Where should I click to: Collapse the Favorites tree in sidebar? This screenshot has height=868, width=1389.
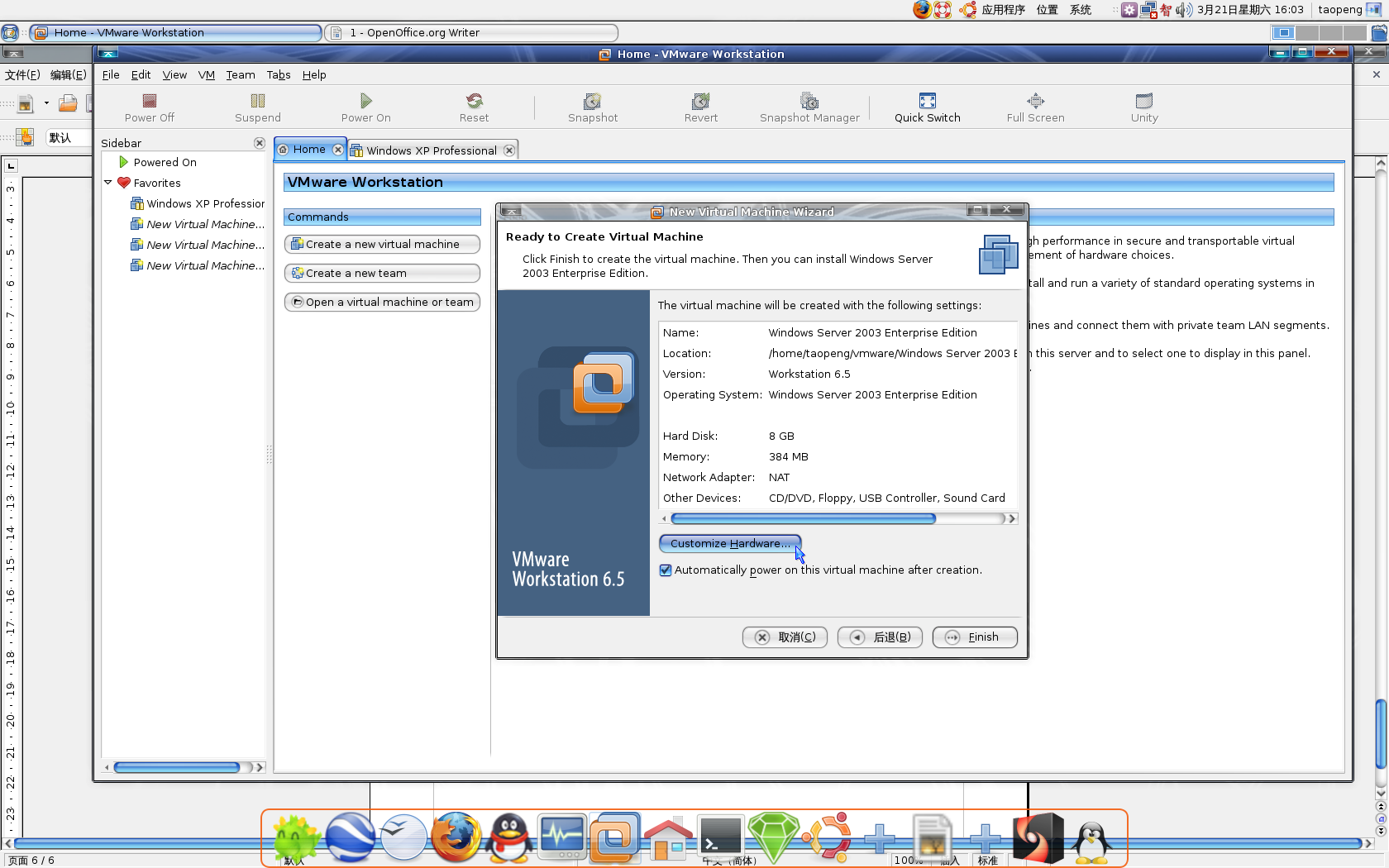pos(107,183)
